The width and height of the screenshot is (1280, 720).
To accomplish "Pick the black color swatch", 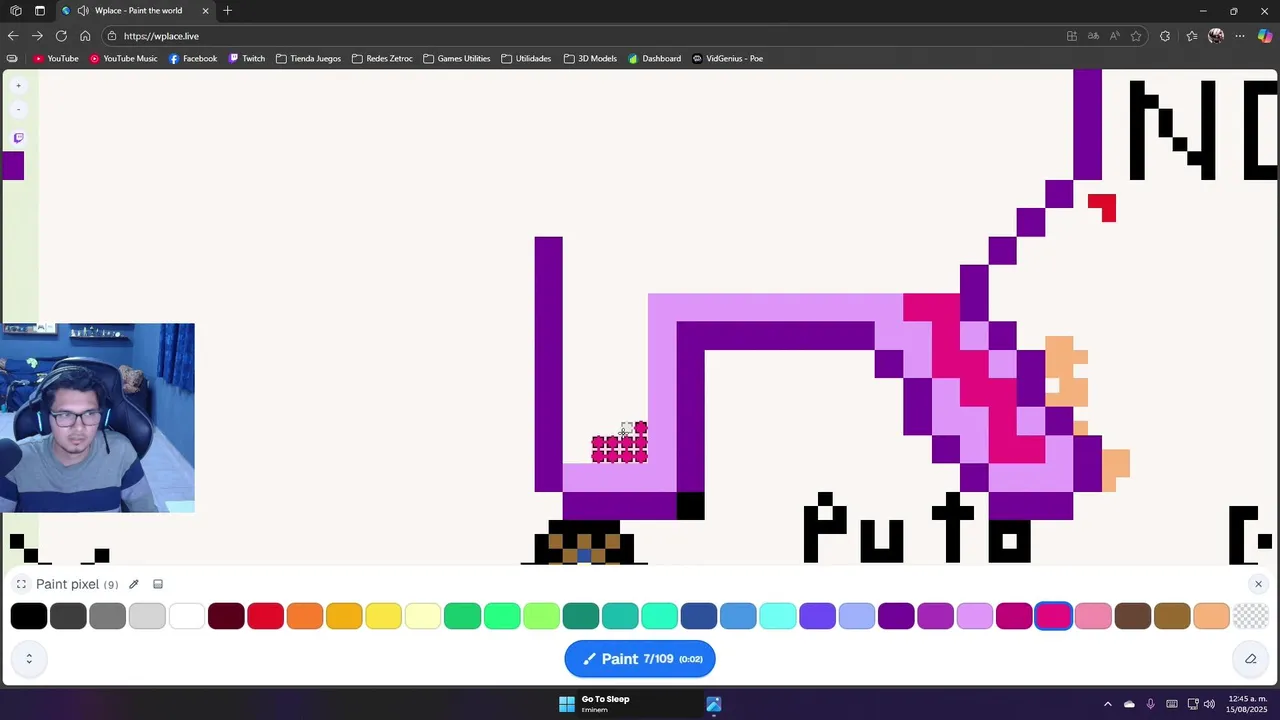I will [29, 616].
